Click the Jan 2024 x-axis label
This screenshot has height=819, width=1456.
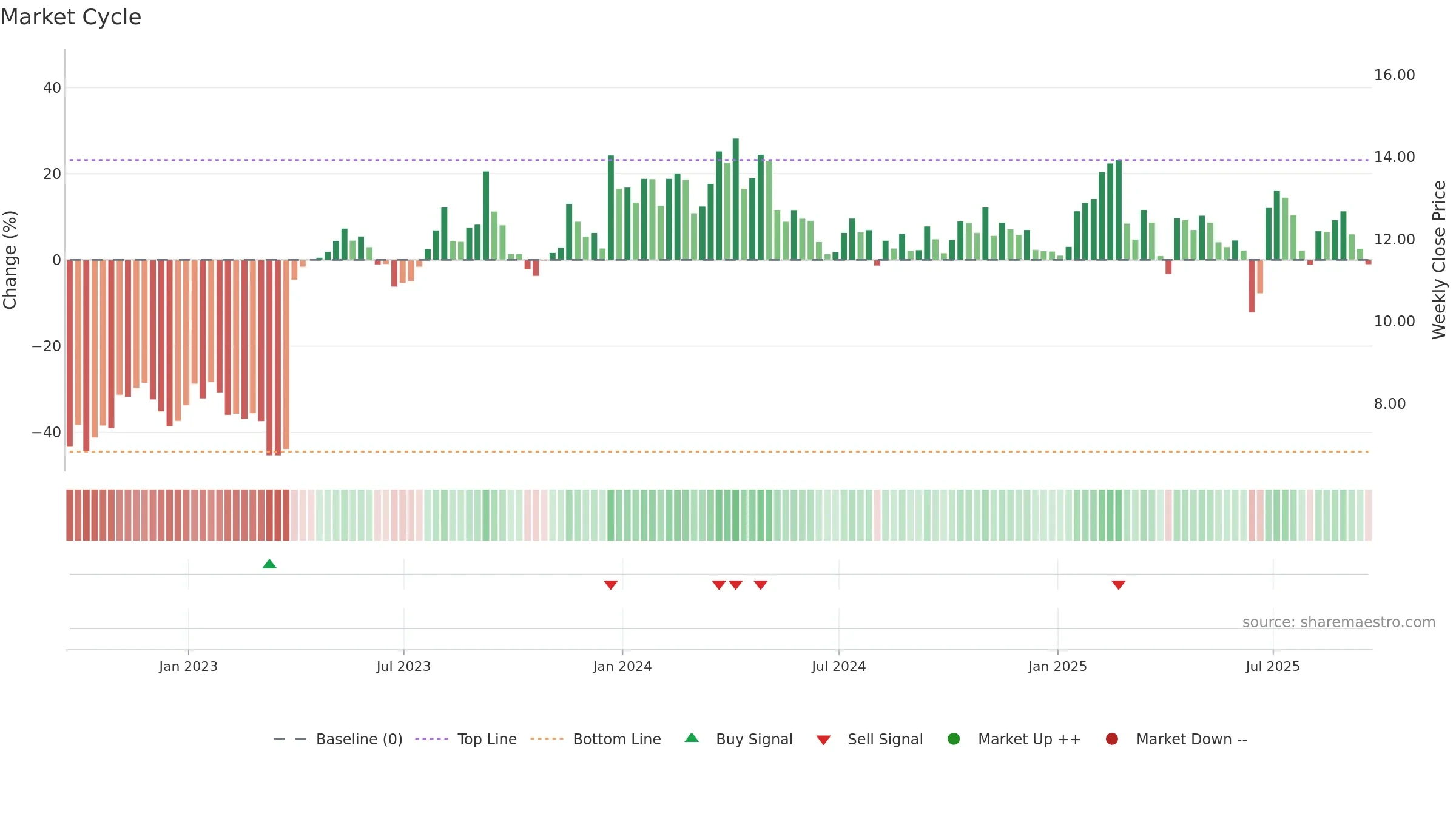[x=622, y=666]
